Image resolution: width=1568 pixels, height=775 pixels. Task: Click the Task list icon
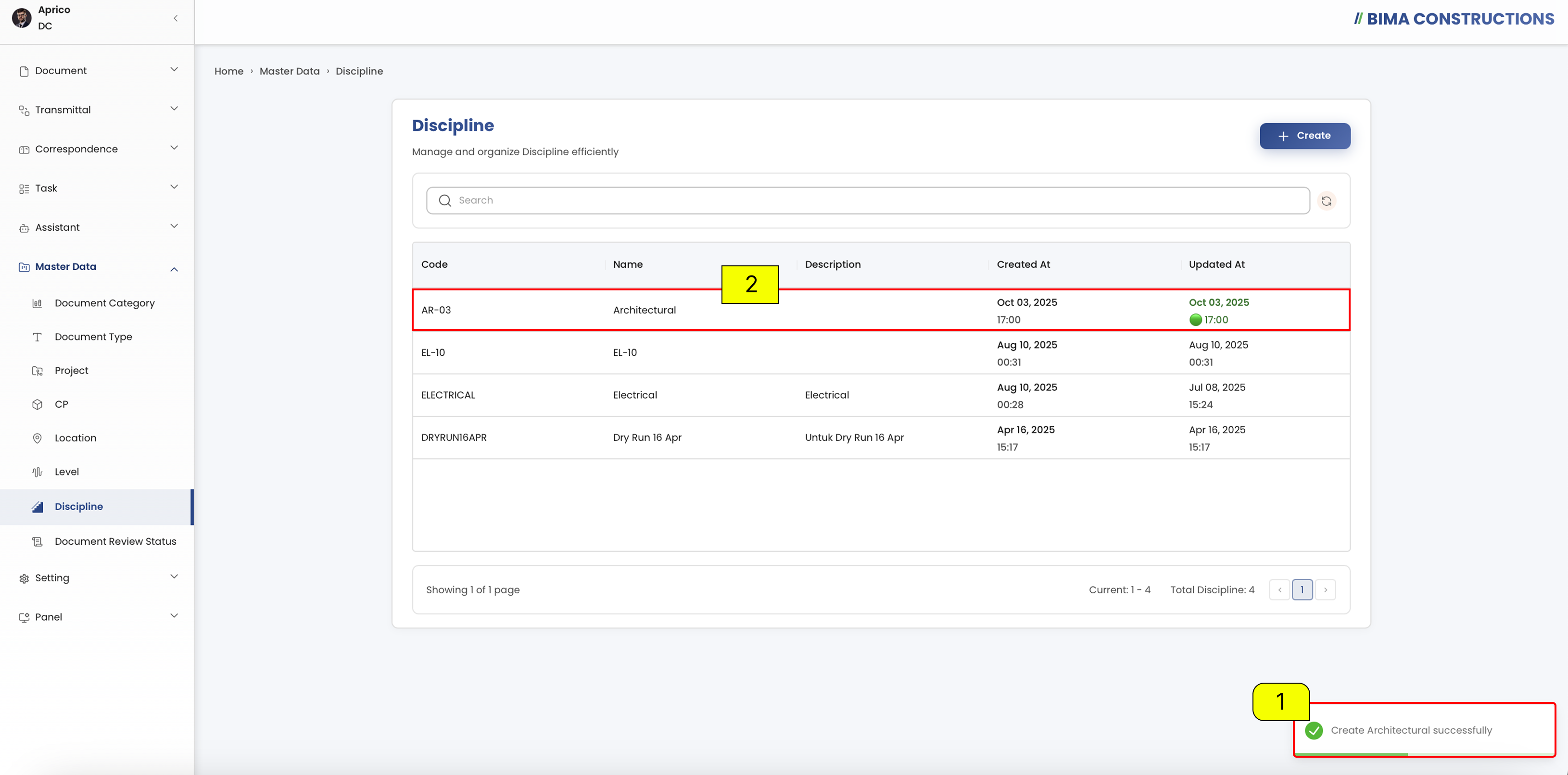click(x=24, y=188)
